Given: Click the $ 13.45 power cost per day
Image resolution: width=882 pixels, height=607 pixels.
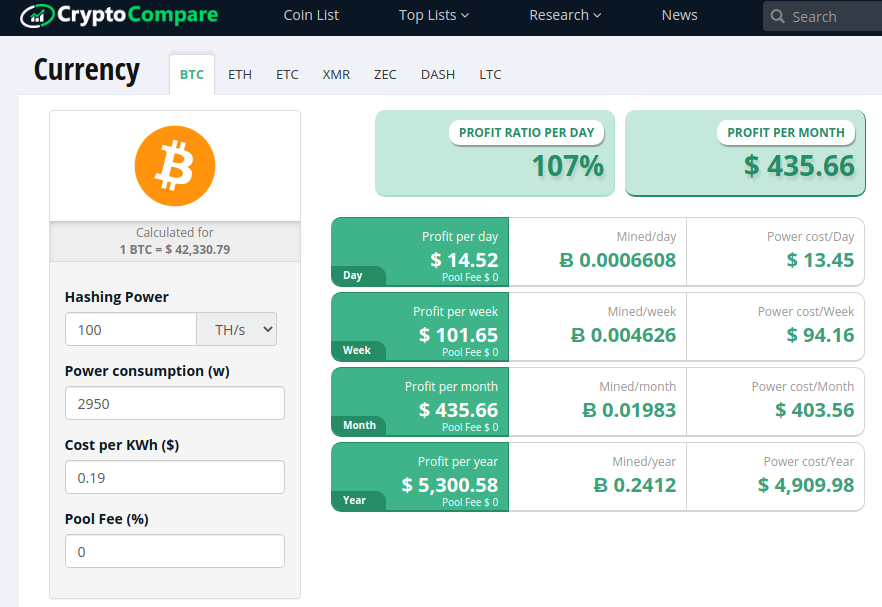Looking at the screenshot, I should click(820, 260).
